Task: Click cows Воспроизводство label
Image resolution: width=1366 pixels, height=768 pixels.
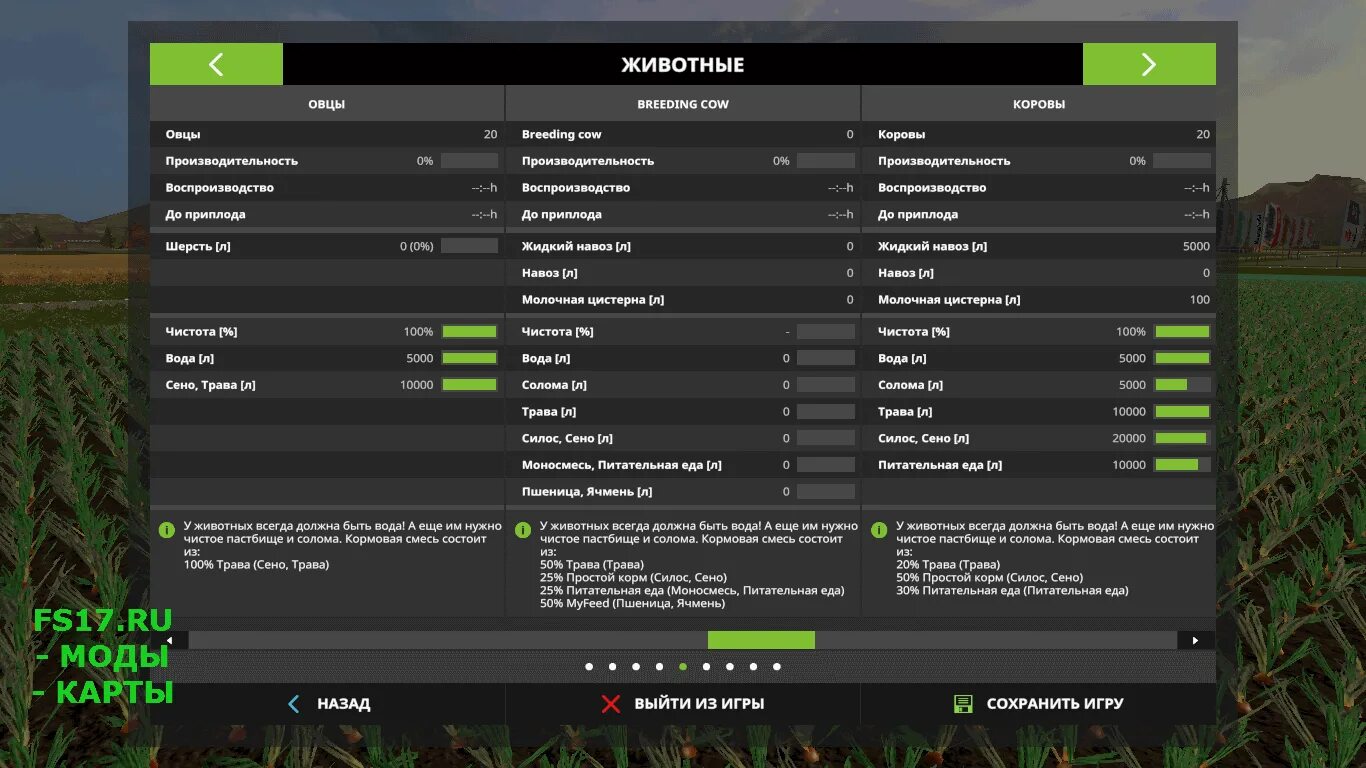Action: click(x=932, y=188)
